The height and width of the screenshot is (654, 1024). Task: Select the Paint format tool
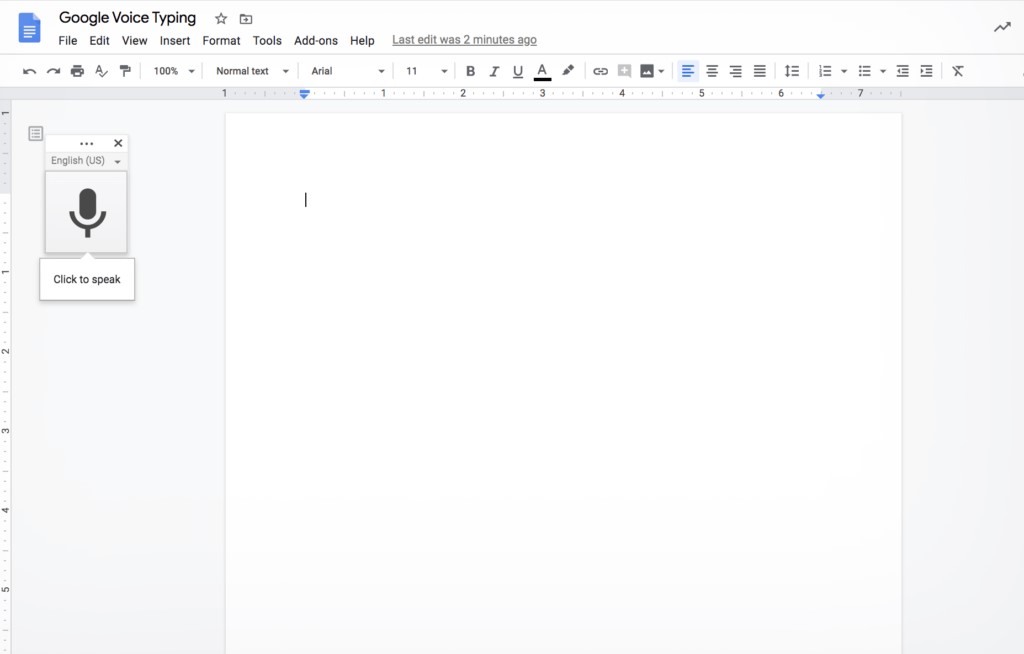(125, 71)
